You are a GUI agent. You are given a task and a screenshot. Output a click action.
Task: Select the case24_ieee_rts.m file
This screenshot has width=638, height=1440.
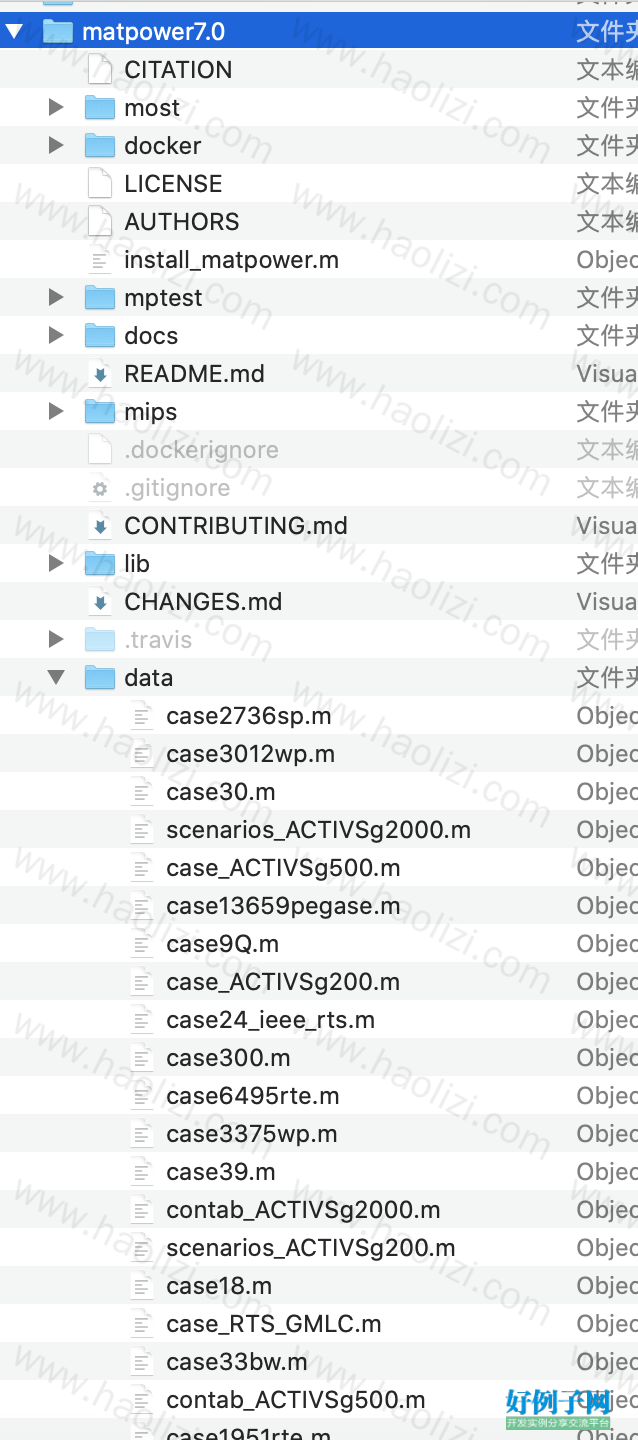(270, 1020)
